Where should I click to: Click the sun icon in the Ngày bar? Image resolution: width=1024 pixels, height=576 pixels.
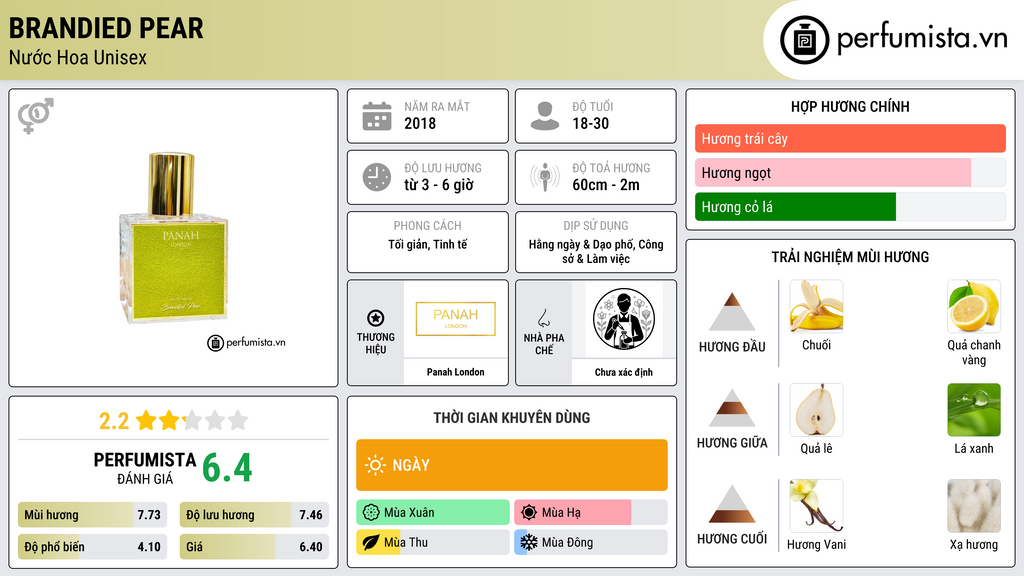376,465
